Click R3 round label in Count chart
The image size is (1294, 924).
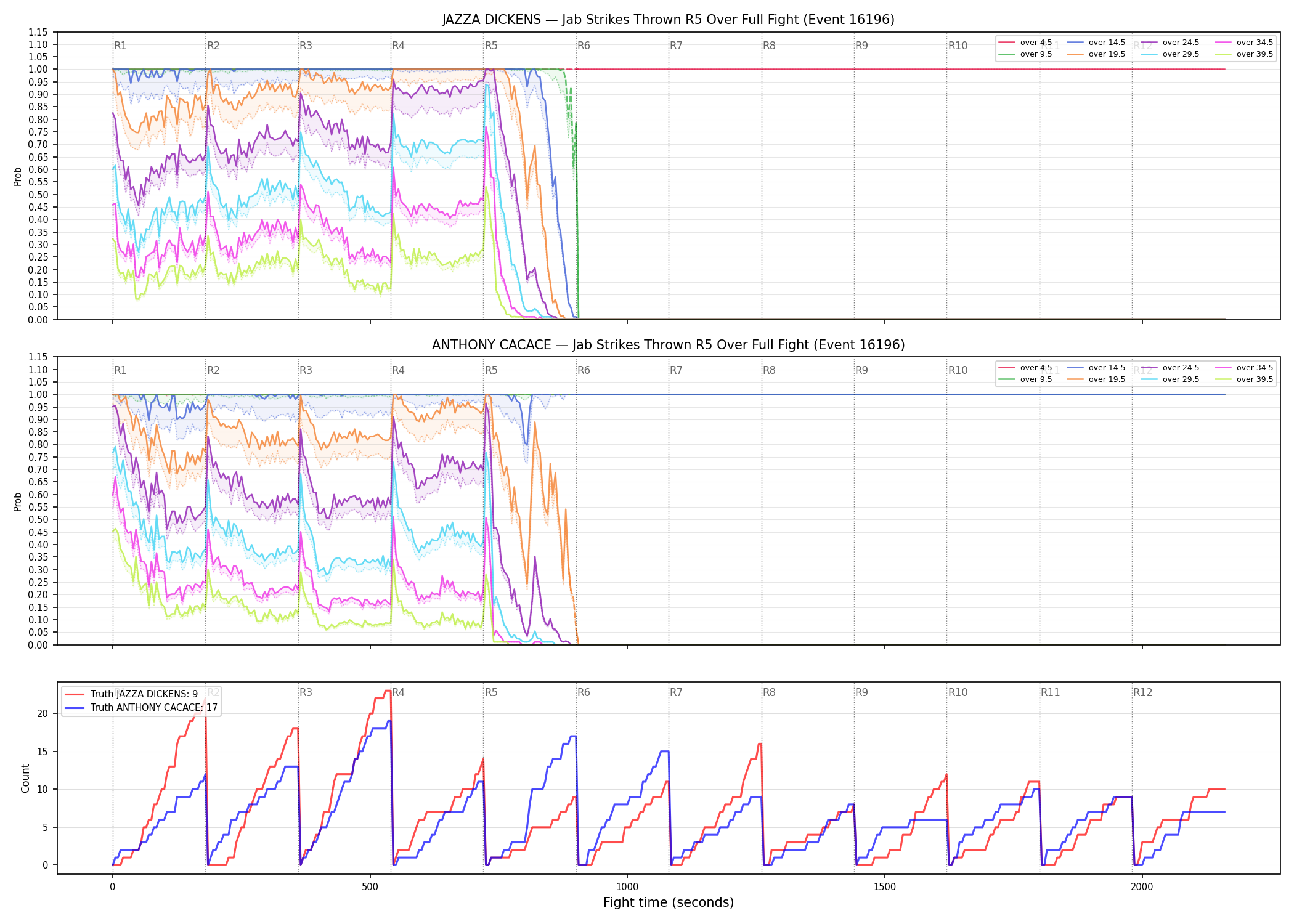pyautogui.click(x=306, y=692)
